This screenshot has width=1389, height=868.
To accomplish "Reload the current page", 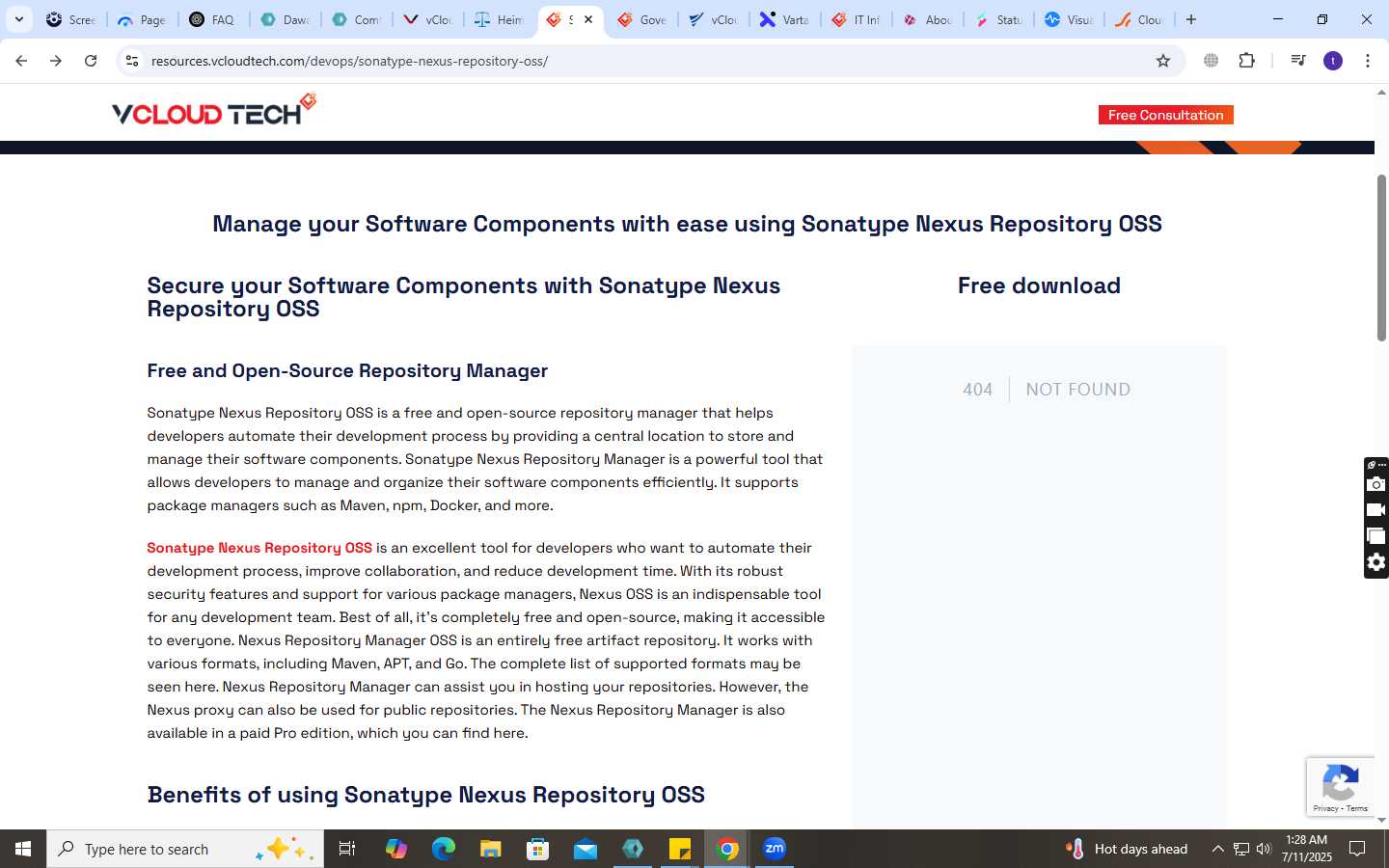I will point(91,61).
